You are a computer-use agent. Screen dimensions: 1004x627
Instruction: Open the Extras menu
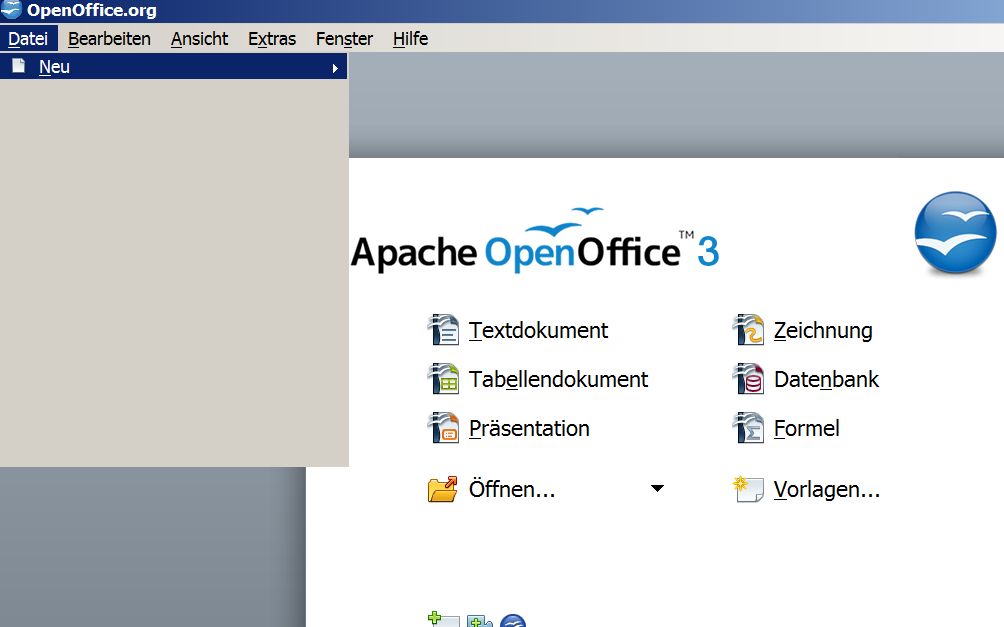(x=272, y=39)
